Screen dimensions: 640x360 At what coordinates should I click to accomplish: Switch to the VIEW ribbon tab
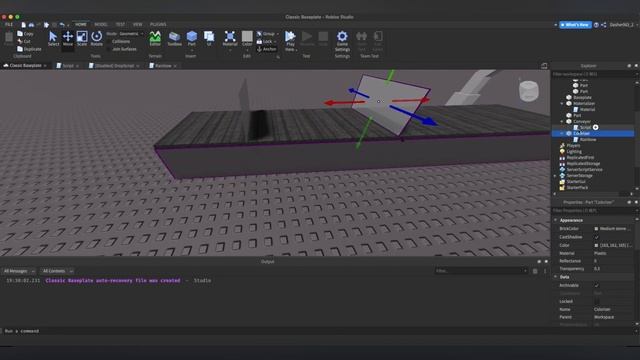[138, 25]
